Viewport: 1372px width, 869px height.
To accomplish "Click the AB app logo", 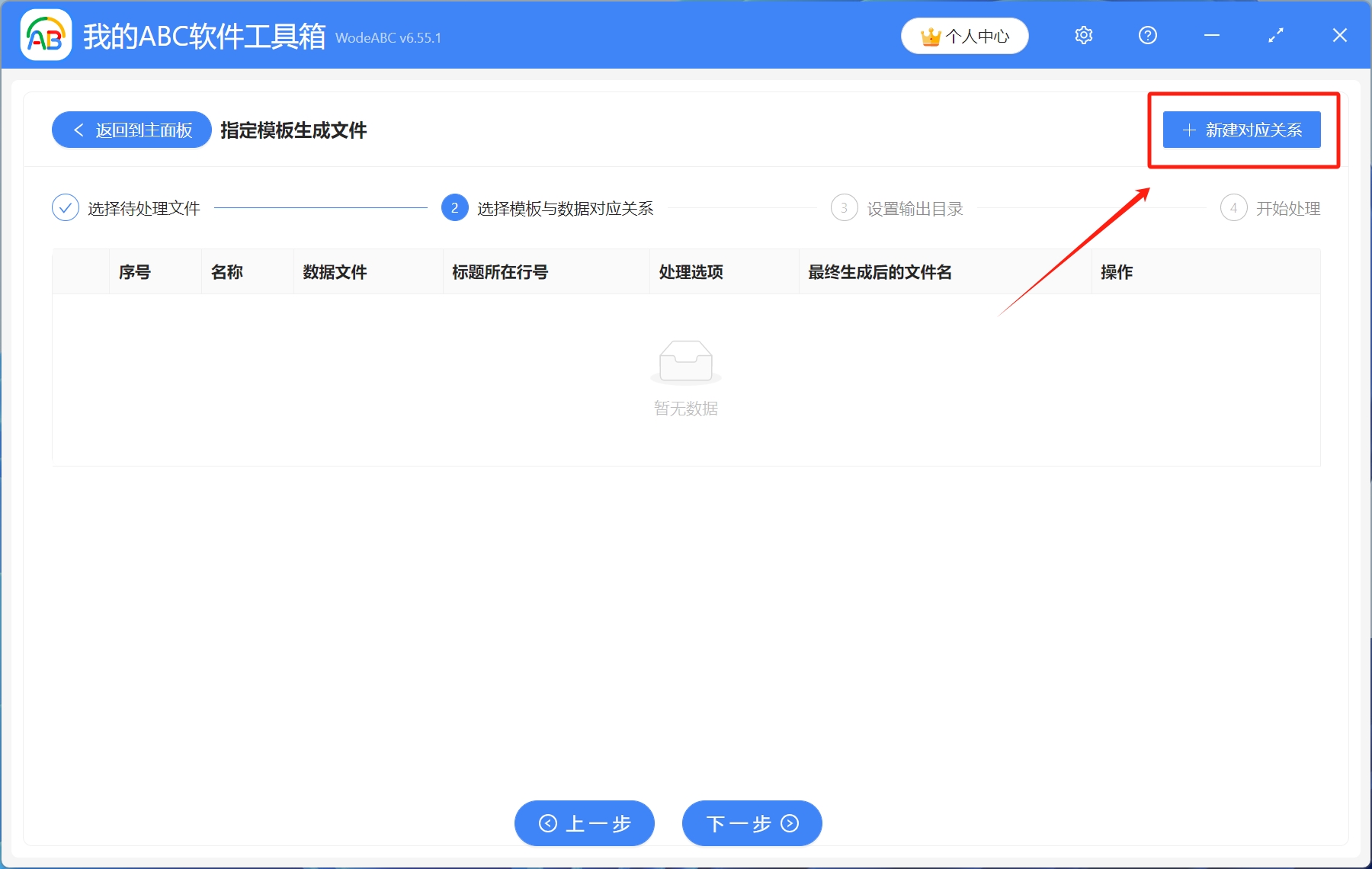I will (x=45, y=35).
